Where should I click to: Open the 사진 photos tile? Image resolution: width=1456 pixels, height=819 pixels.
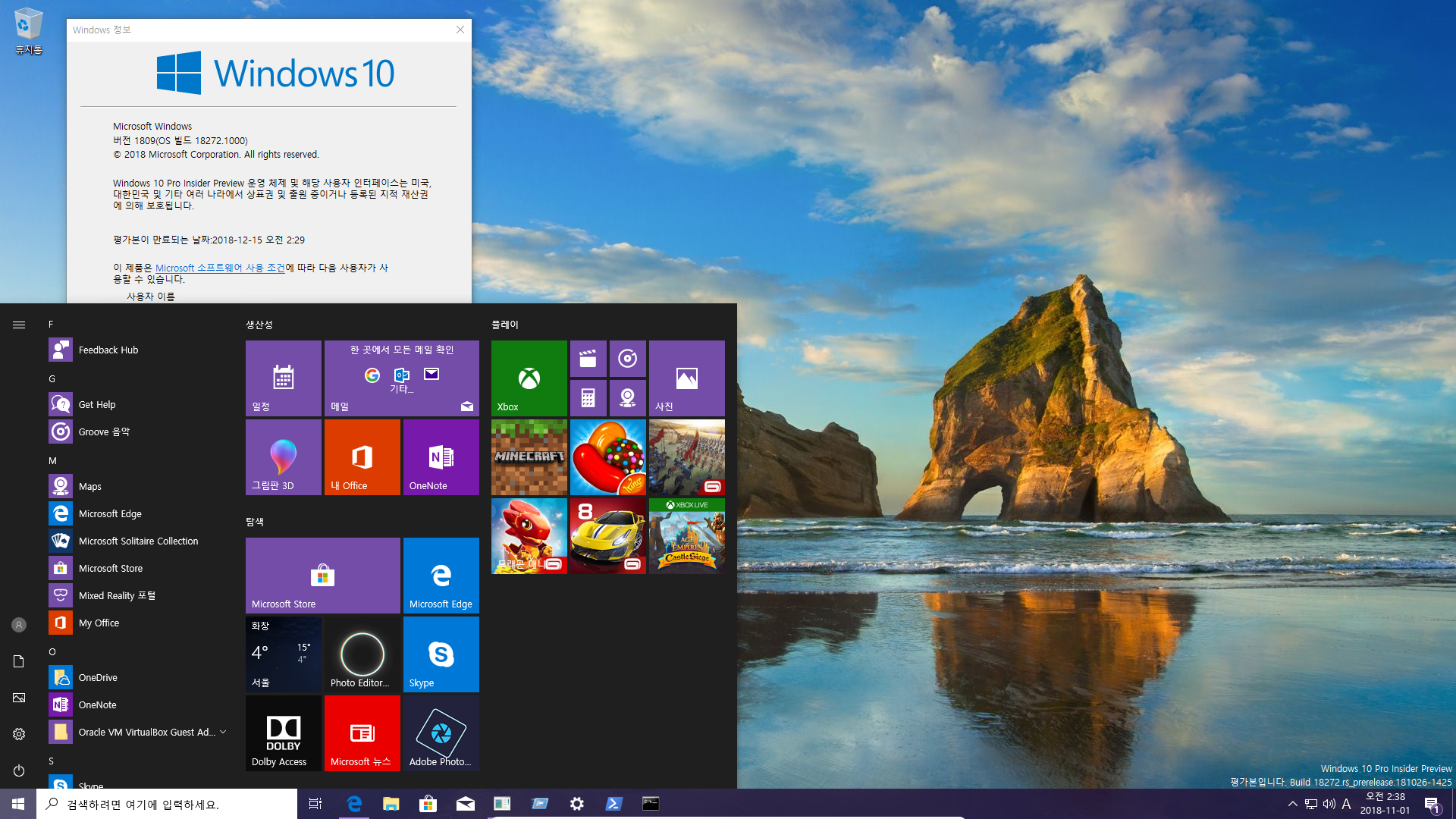(687, 378)
